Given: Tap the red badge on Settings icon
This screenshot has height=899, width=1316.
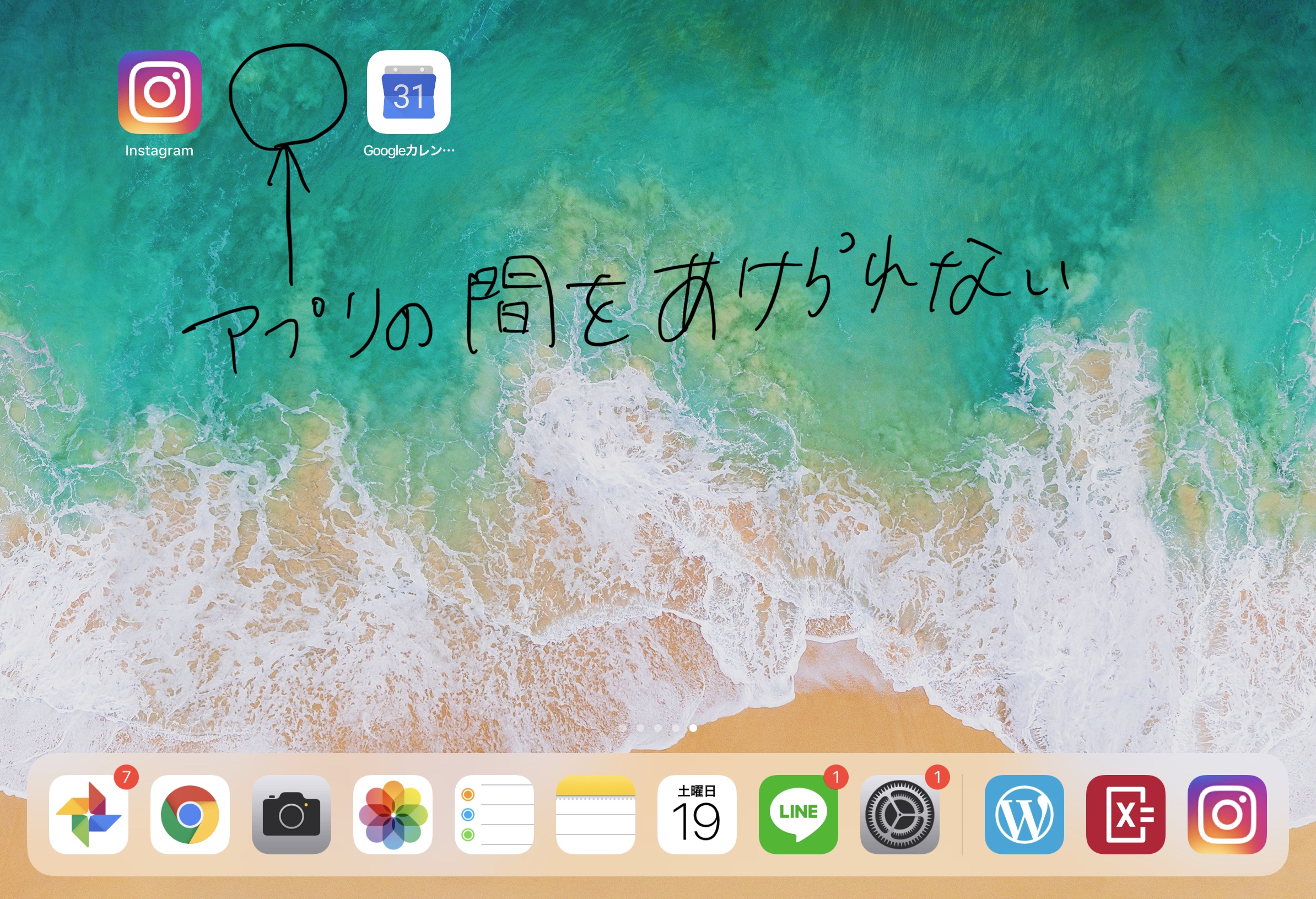Looking at the screenshot, I should point(937,777).
